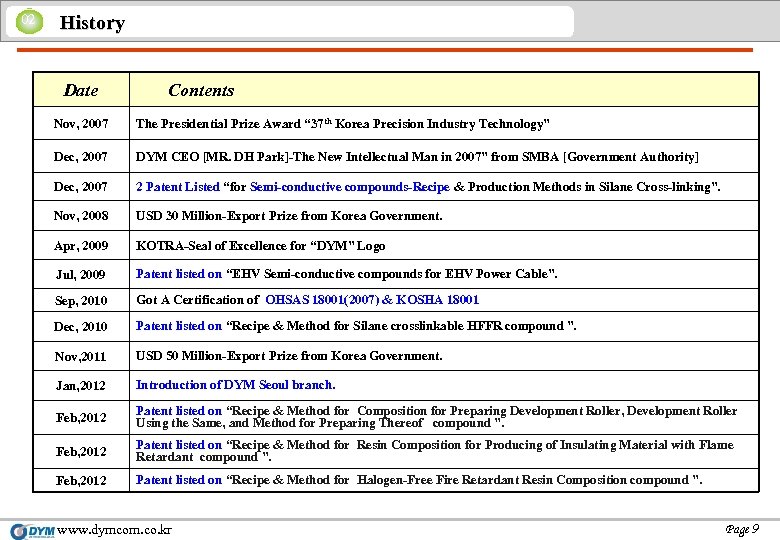This screenshot has height=540, width=780.
Task: Click the USD 50 Million-Export Prize entry
Action: 289,356
